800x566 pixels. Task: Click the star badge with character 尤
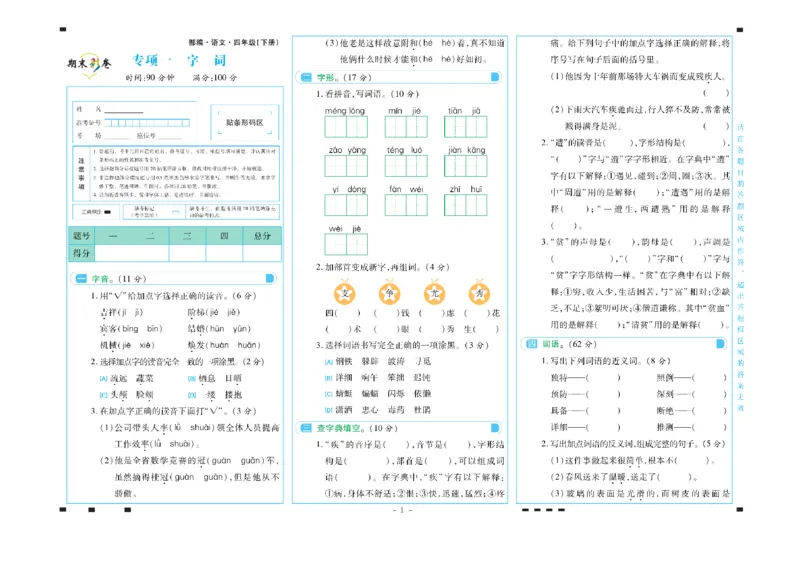435,293
